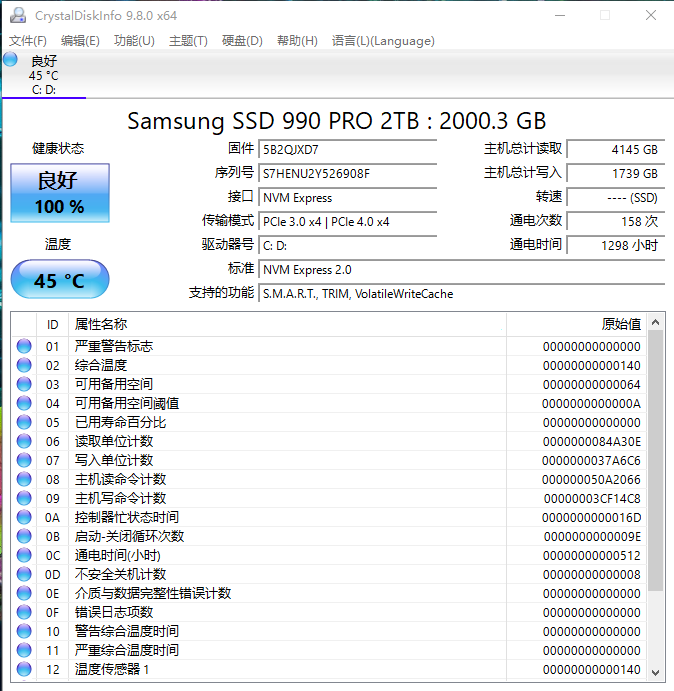This screenshot has height=691, width=674.
Task: Click status orb for attribute 08 主机读命令计数
Action: click(x=24, y=479)
